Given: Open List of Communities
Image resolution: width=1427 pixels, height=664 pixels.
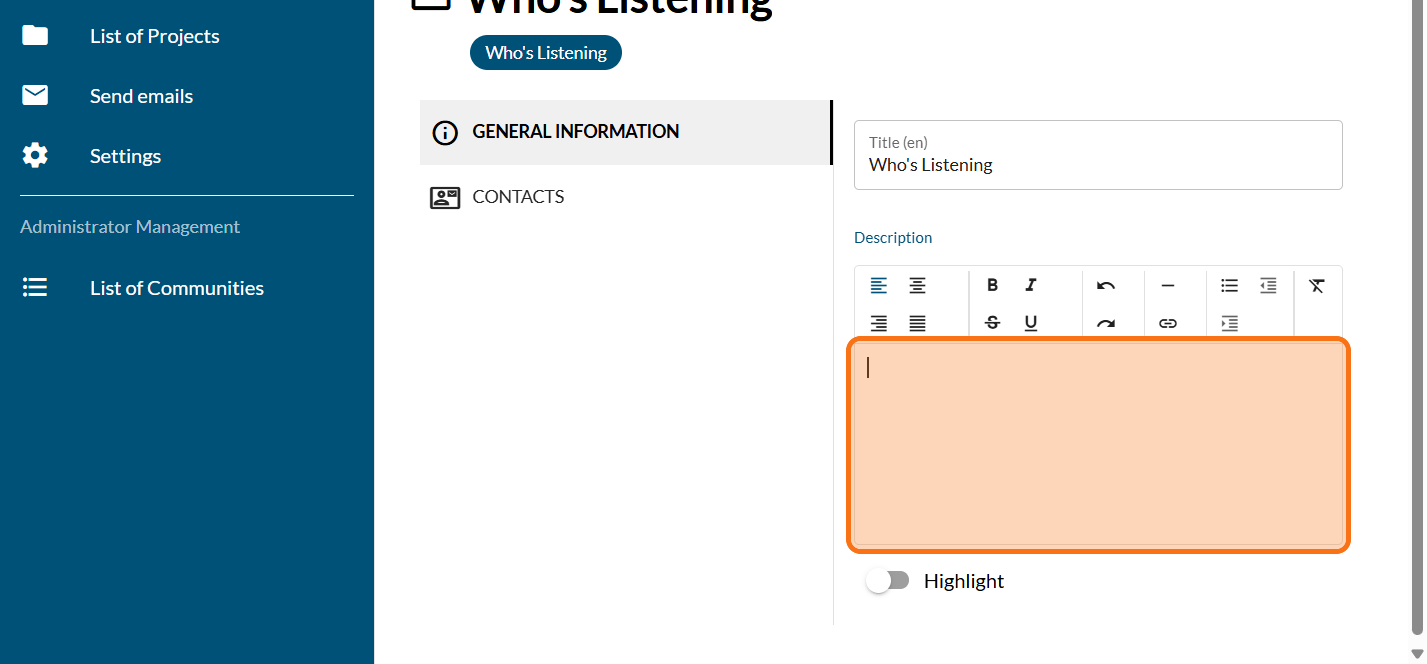Looking at the screenshot, I should point(176,288).
